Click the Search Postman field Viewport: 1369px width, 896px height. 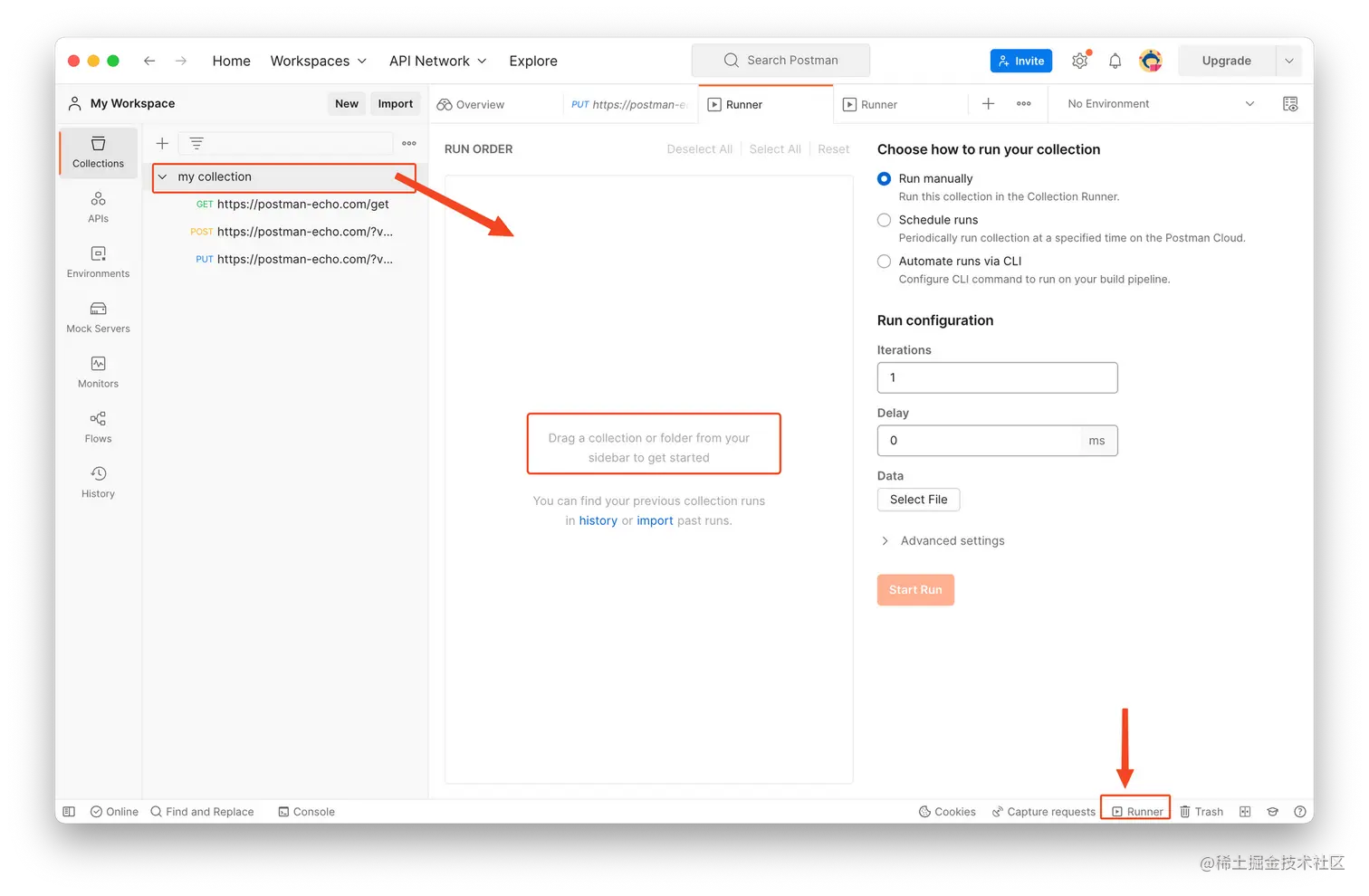click(780, 61)
